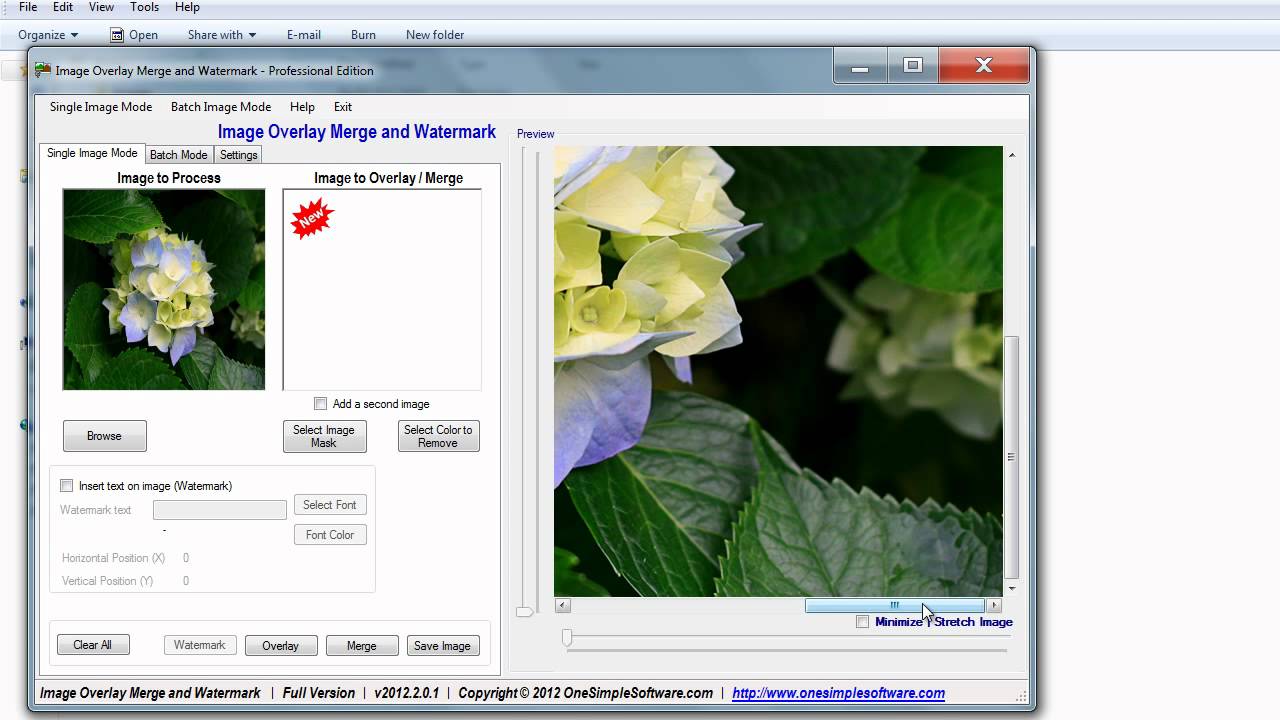
Task: Click the large flower preview image
Action: pyautogui.click(x=778, y=371)
